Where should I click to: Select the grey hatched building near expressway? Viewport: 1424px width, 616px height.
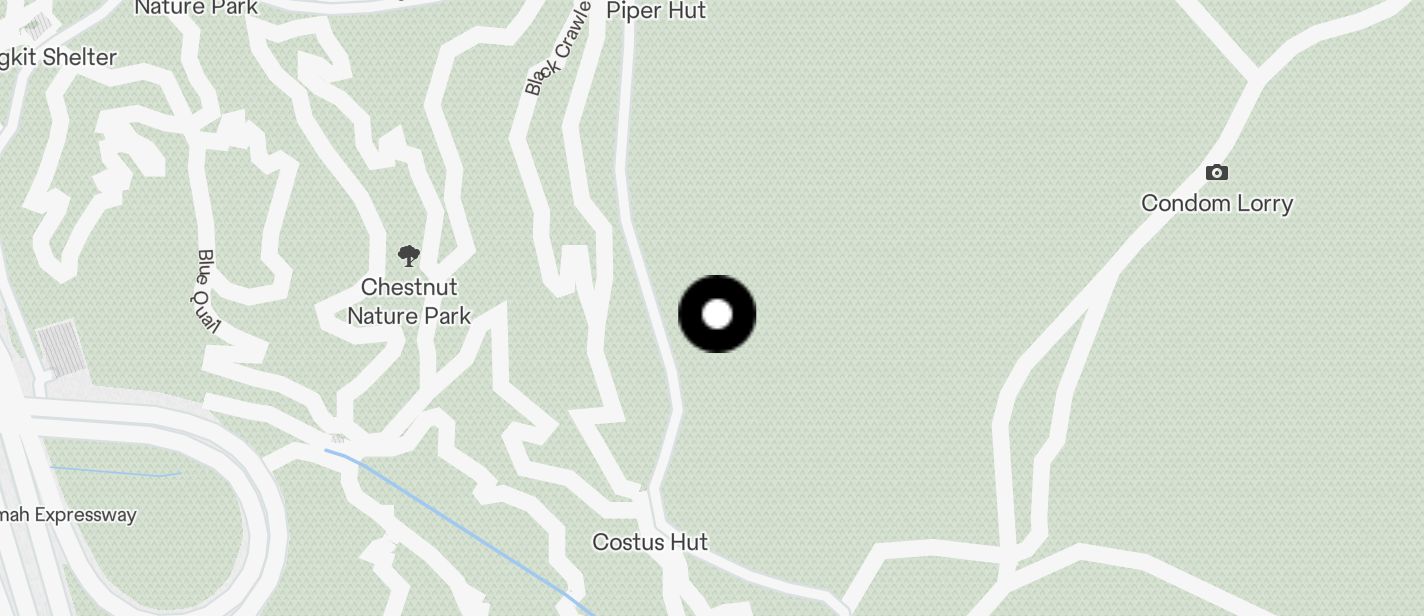point(62,347)
